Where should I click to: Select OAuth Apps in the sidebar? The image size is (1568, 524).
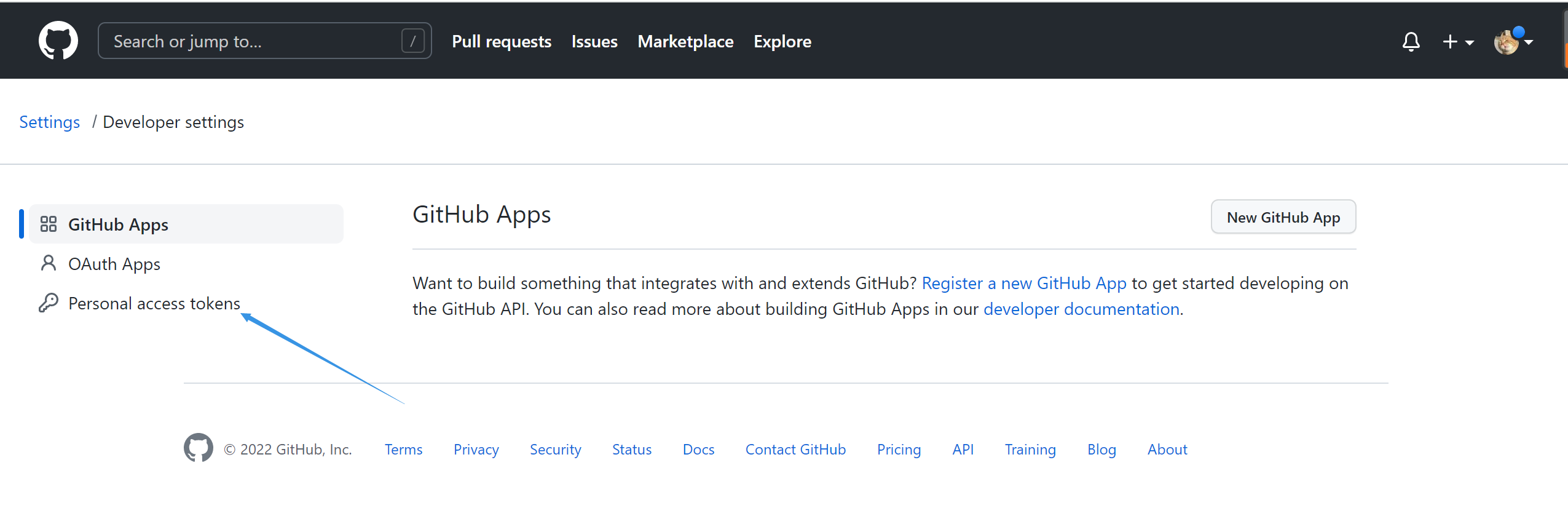pos(114,264)
